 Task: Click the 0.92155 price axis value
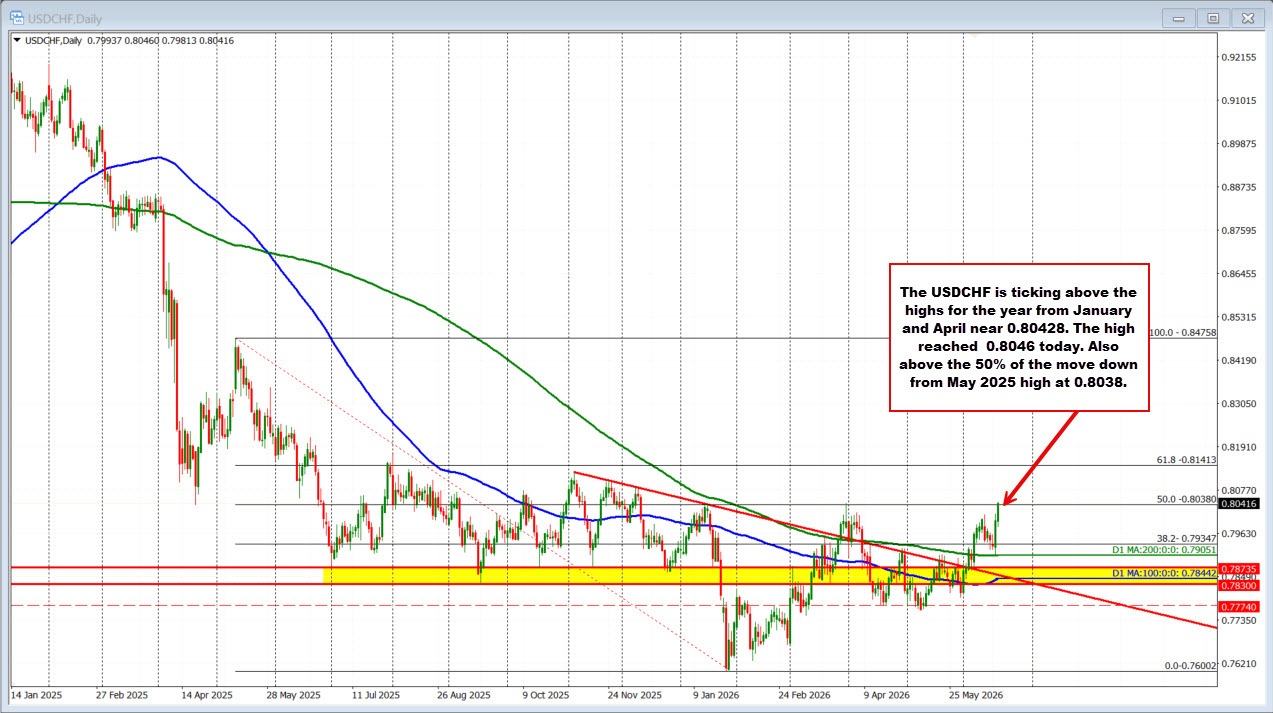pos(1239,57)
